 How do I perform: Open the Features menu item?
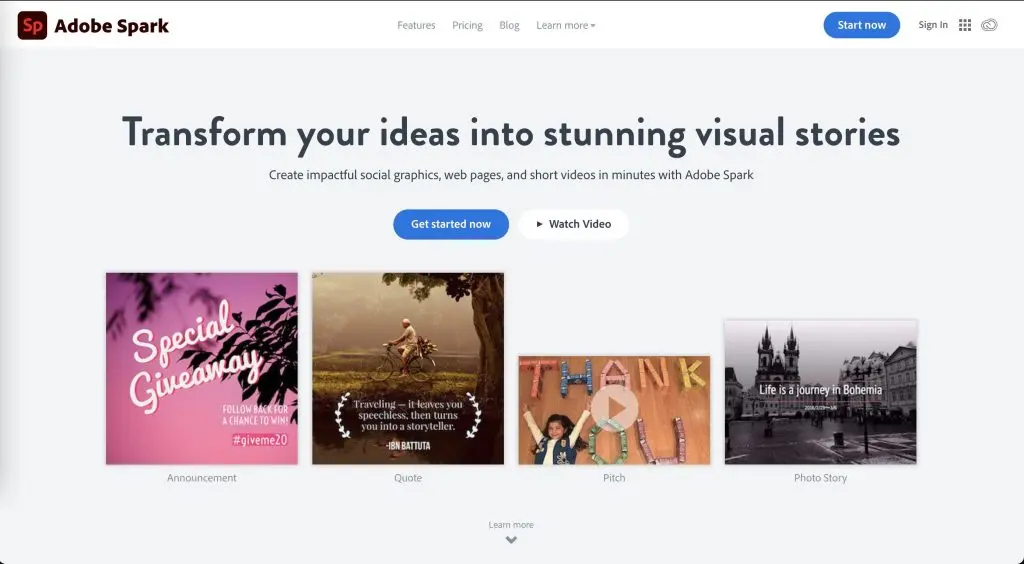(416, 25)
